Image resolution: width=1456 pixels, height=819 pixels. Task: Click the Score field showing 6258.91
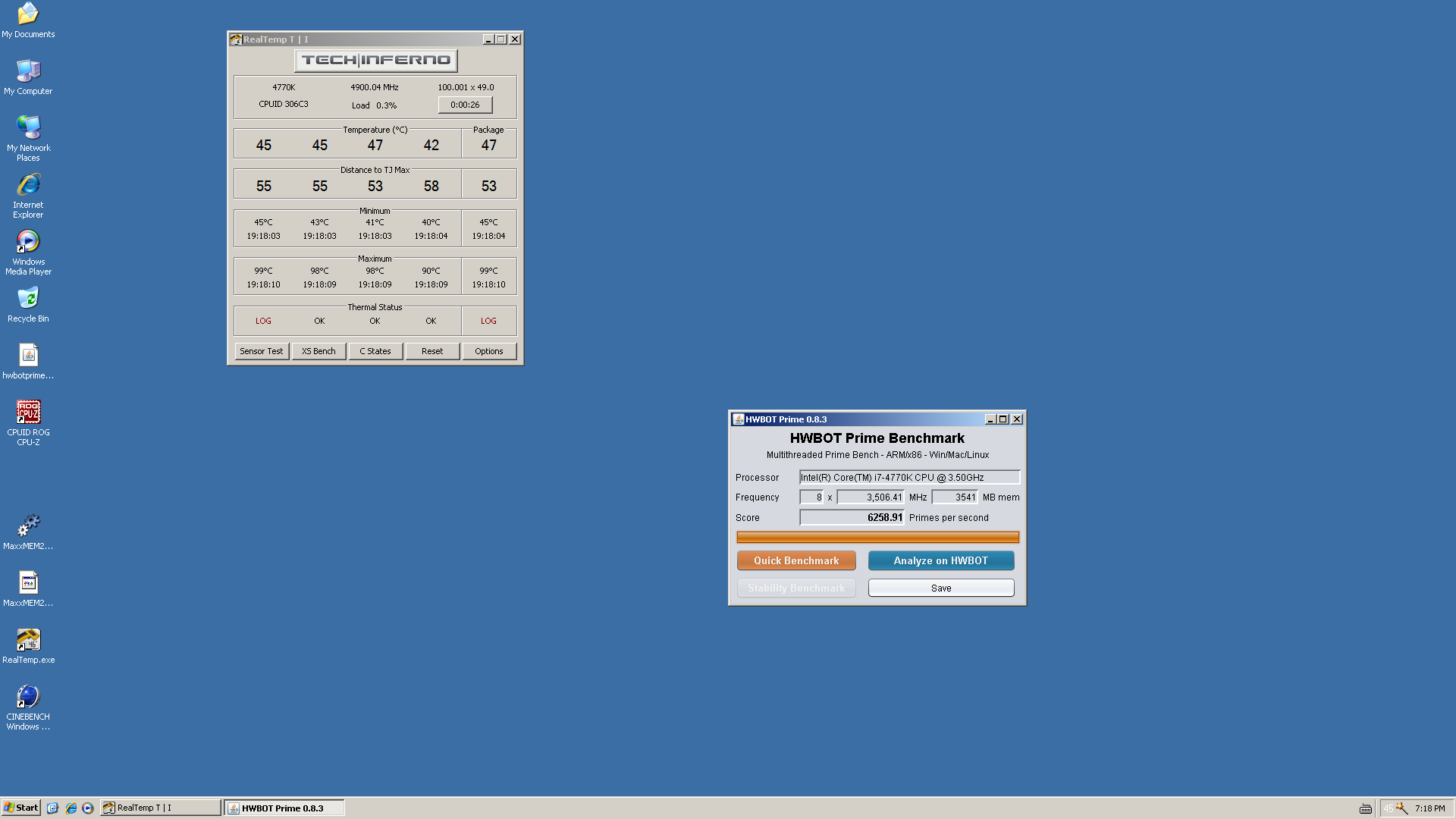click(x=852, y=517)
